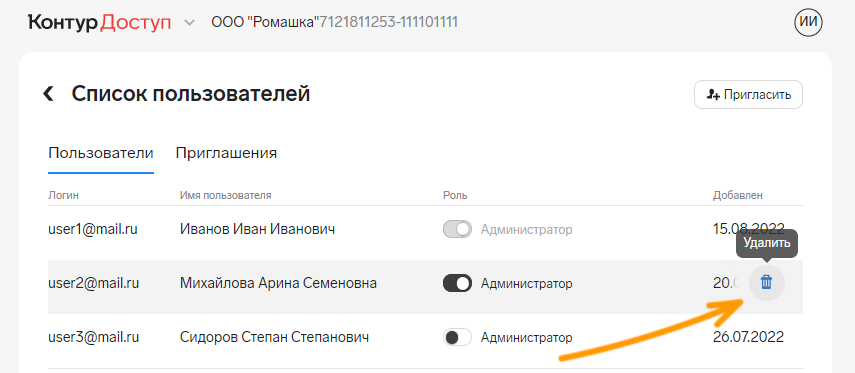Click the add-person icon in Пригласить

coord(713,94)
